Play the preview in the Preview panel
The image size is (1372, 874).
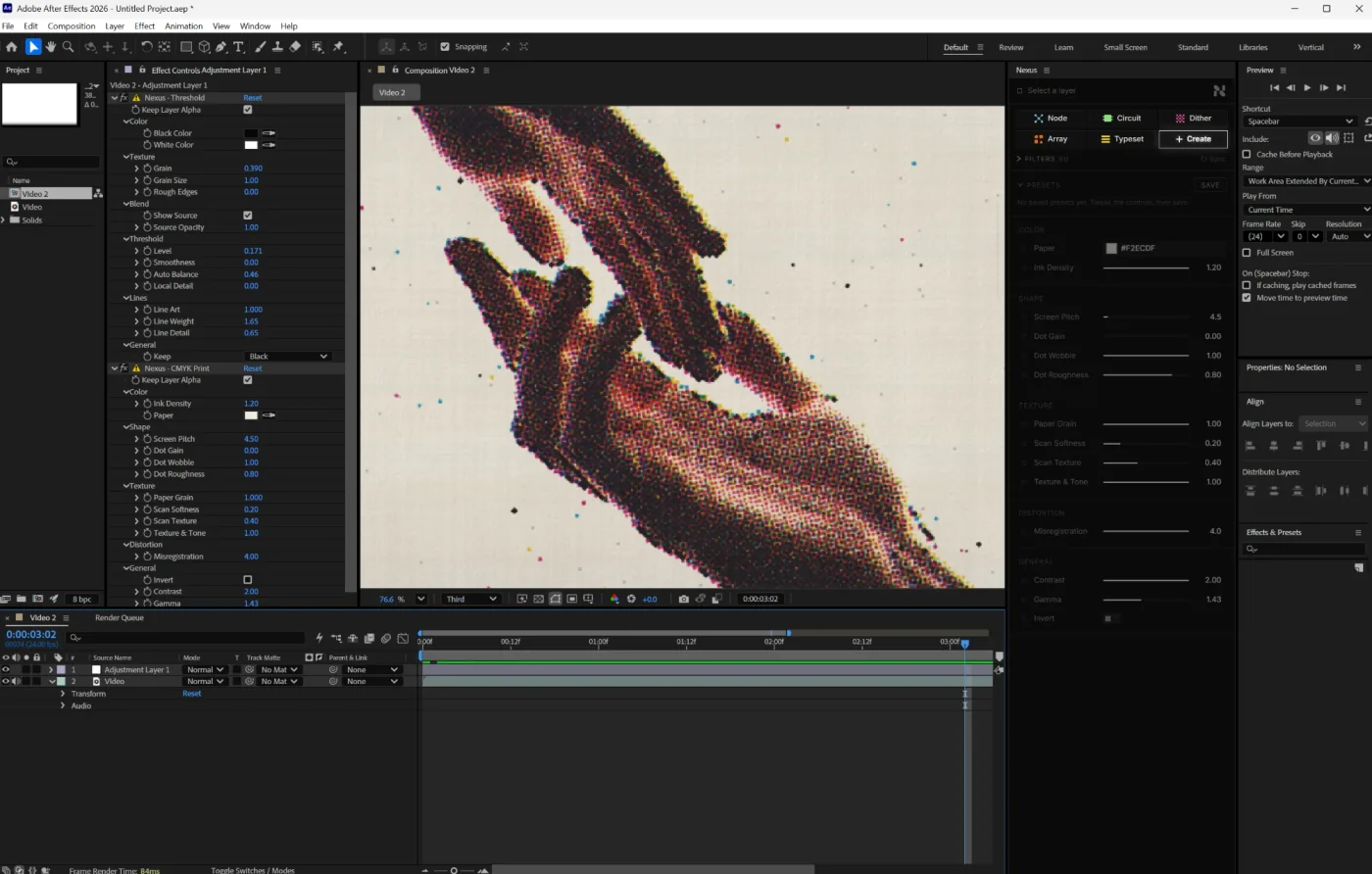click(x=1307, y=88)
